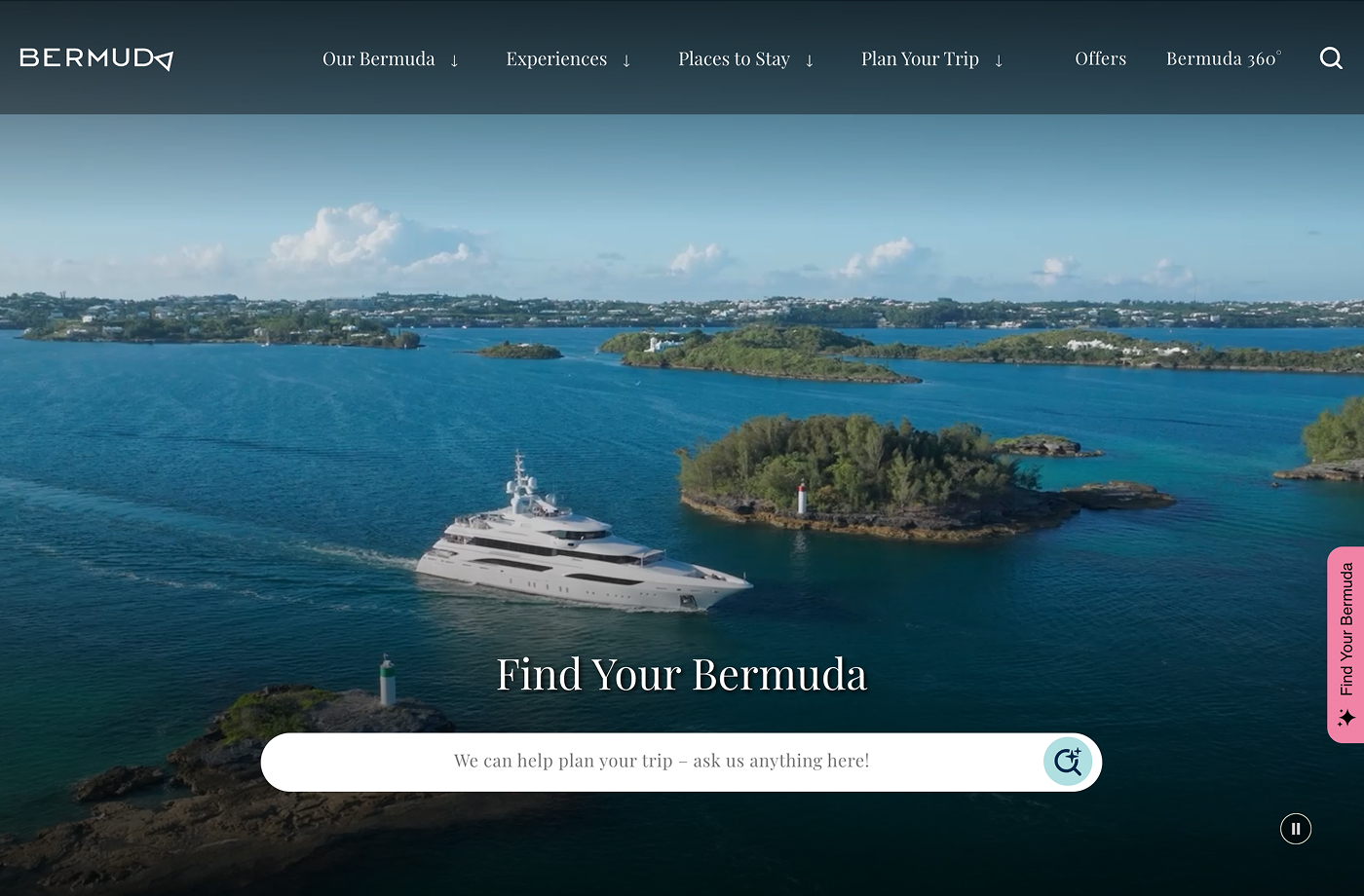
Task: Click the red-topped lighthouse on the island
Action: tap(802, 499)
